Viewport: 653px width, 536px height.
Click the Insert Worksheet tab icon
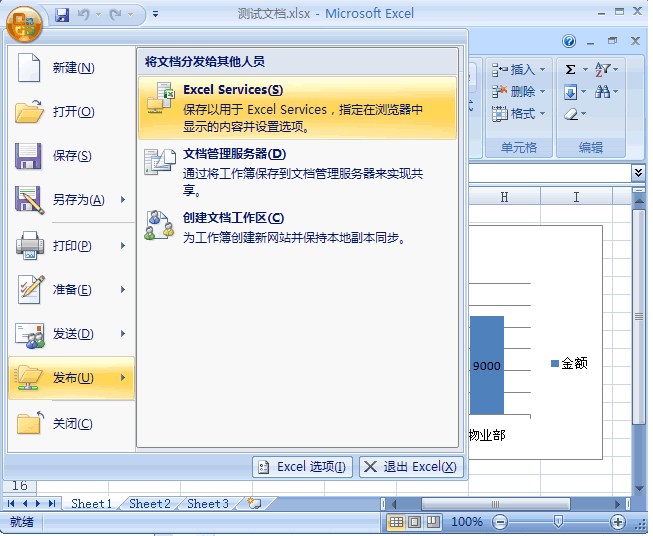click(x=254, y=503)
